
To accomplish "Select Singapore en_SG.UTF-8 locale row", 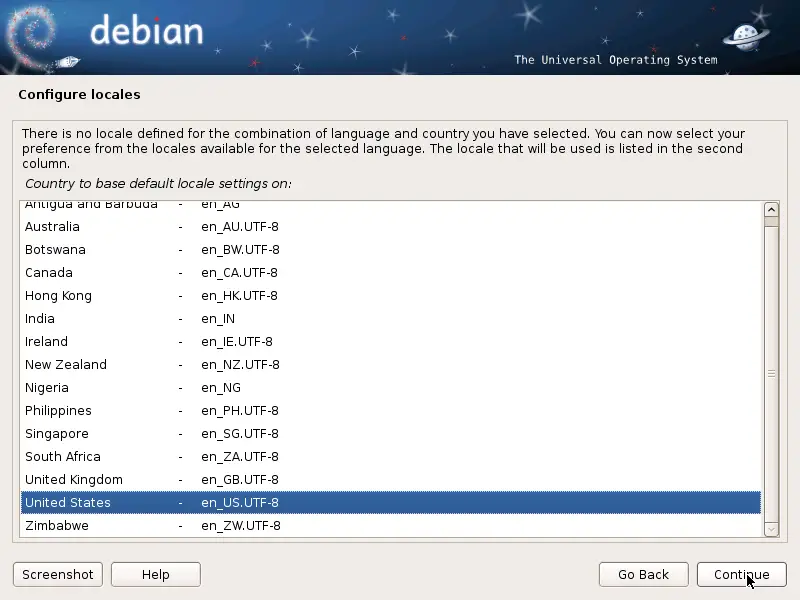I will pos(391,433).
